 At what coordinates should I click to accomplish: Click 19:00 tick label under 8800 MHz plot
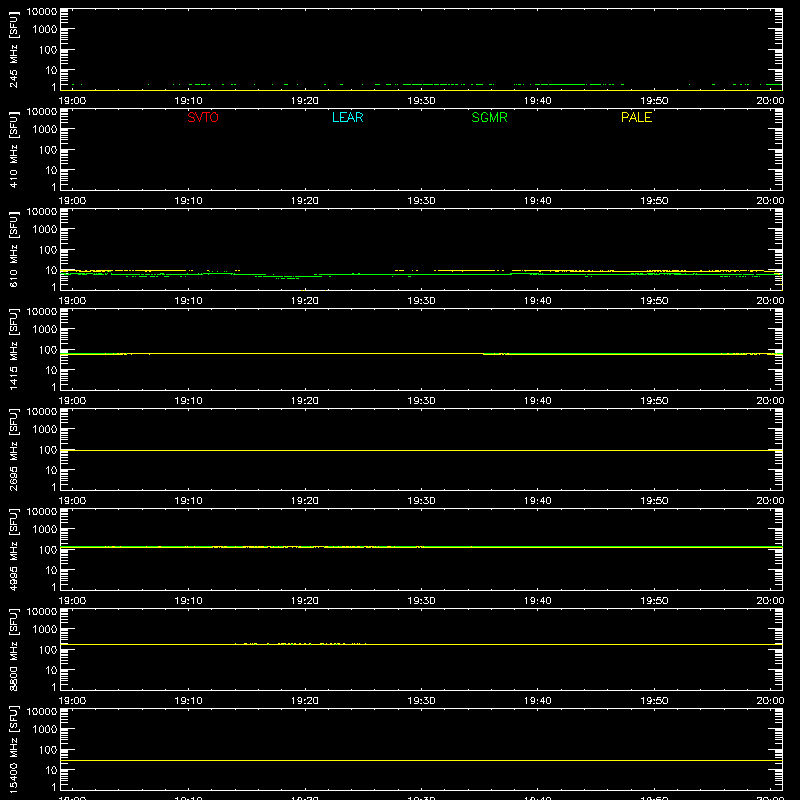pos(72,701)
